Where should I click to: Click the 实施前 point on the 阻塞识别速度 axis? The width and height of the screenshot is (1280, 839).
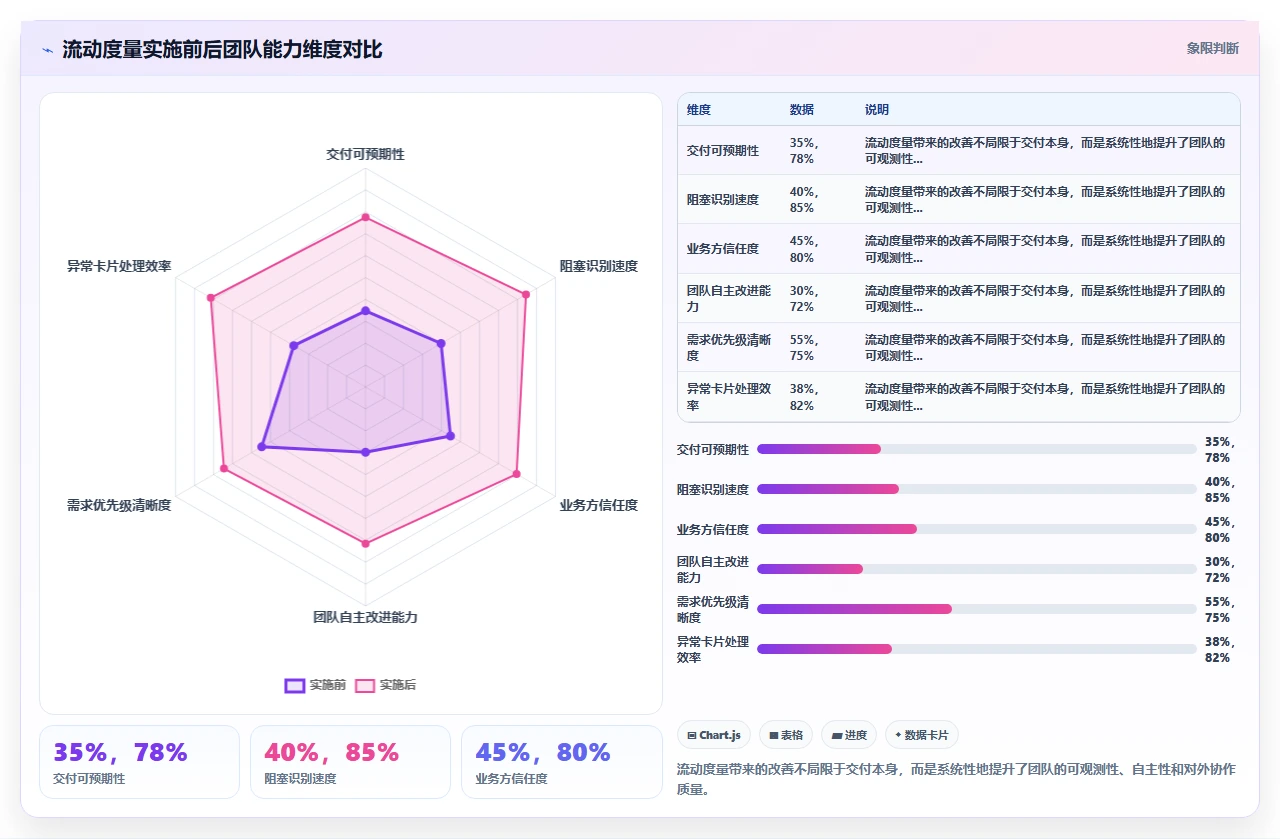click(x=441, y=343)
